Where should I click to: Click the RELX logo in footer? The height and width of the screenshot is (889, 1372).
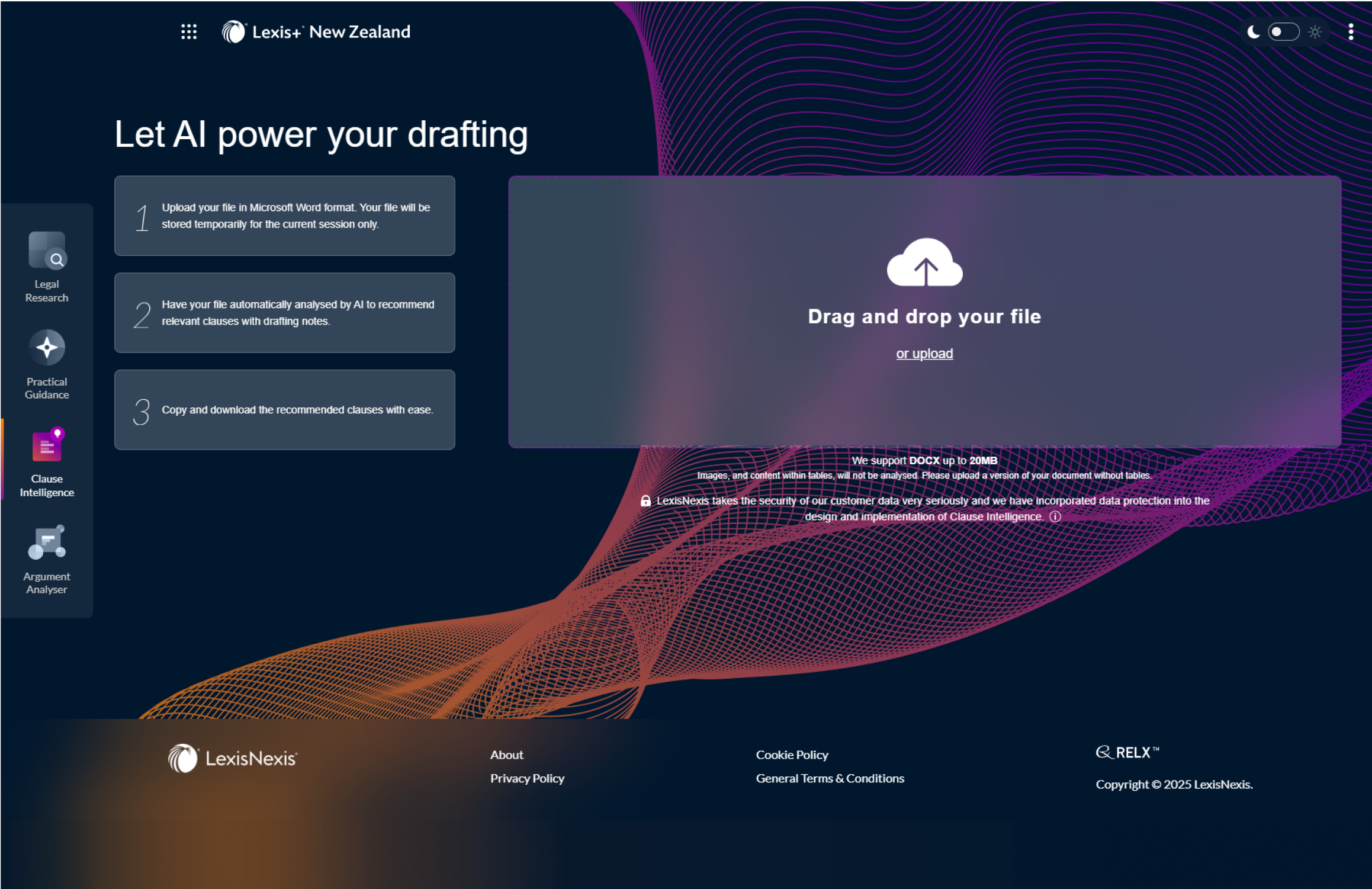tap(1127, 753)
